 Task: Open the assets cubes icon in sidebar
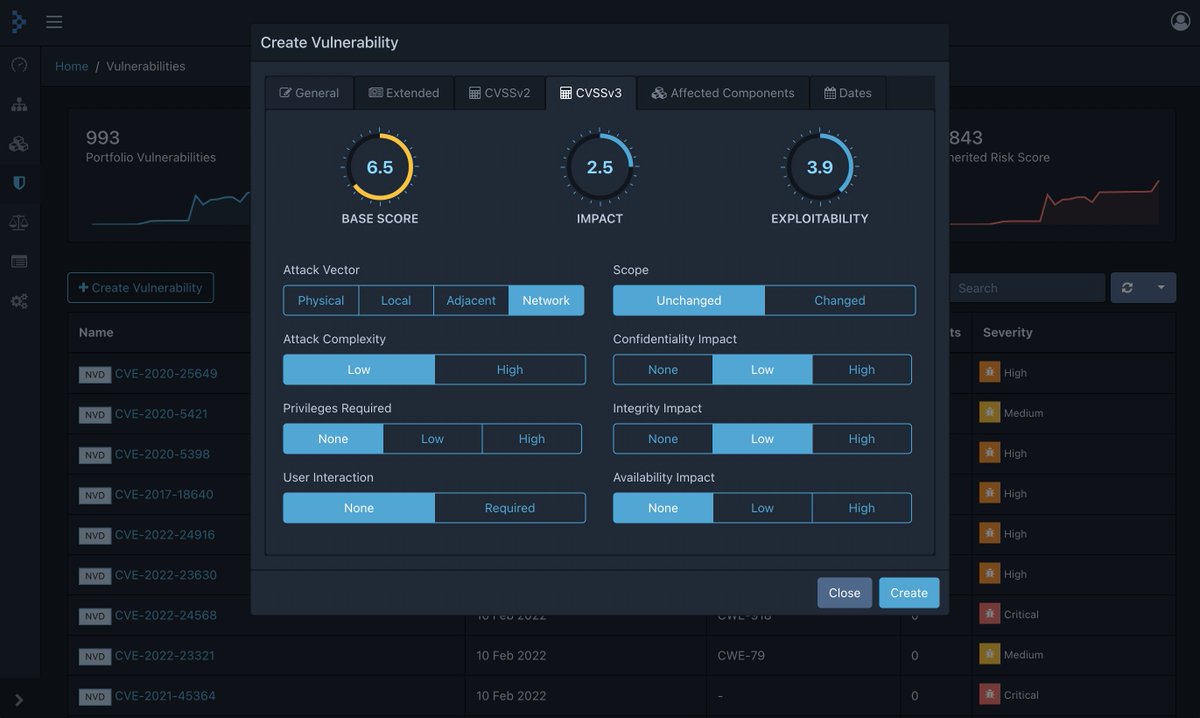(19, 142)
